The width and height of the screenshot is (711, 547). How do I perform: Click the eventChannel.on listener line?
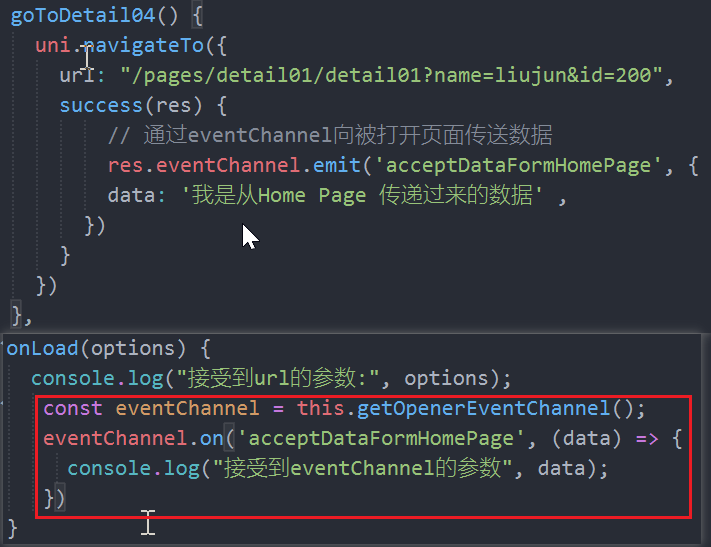click(x=362, y=439)
